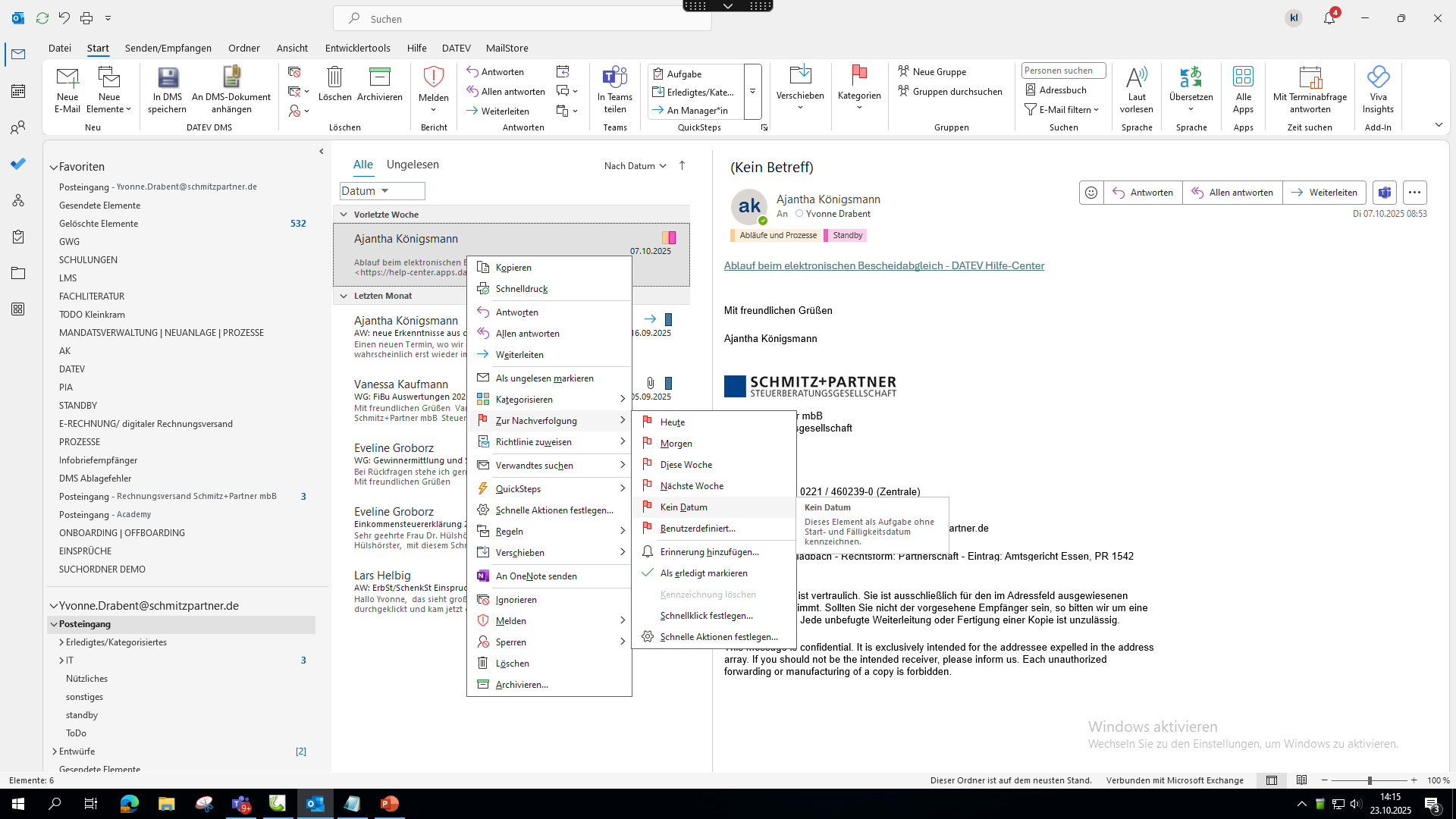Select the Gelöschte Elemente folder
Image resolution: width=1456 pixels, height=819 pixels.
pos(99,224)
